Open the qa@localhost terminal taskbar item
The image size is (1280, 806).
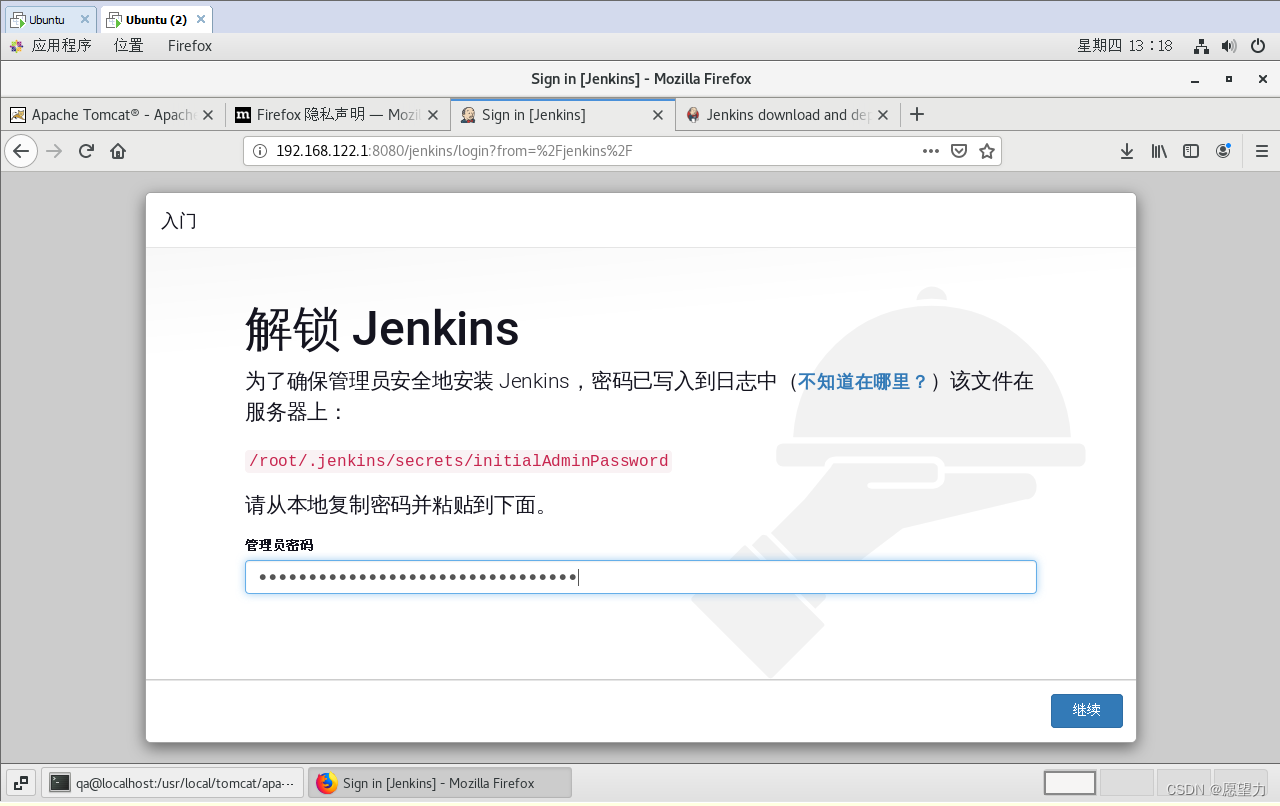172,783
